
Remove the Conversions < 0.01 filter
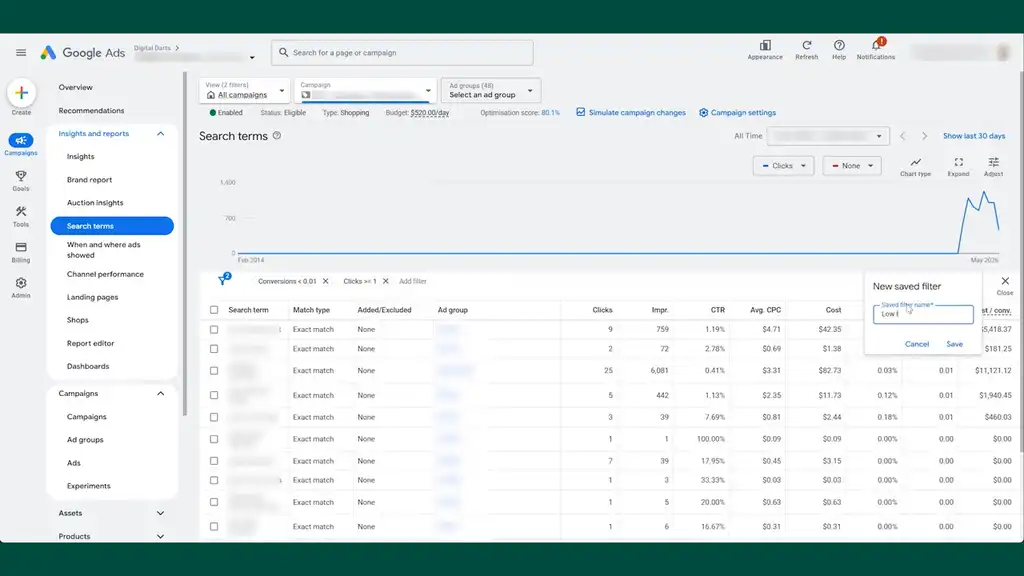pyautogui.click(x=326, y=281)
